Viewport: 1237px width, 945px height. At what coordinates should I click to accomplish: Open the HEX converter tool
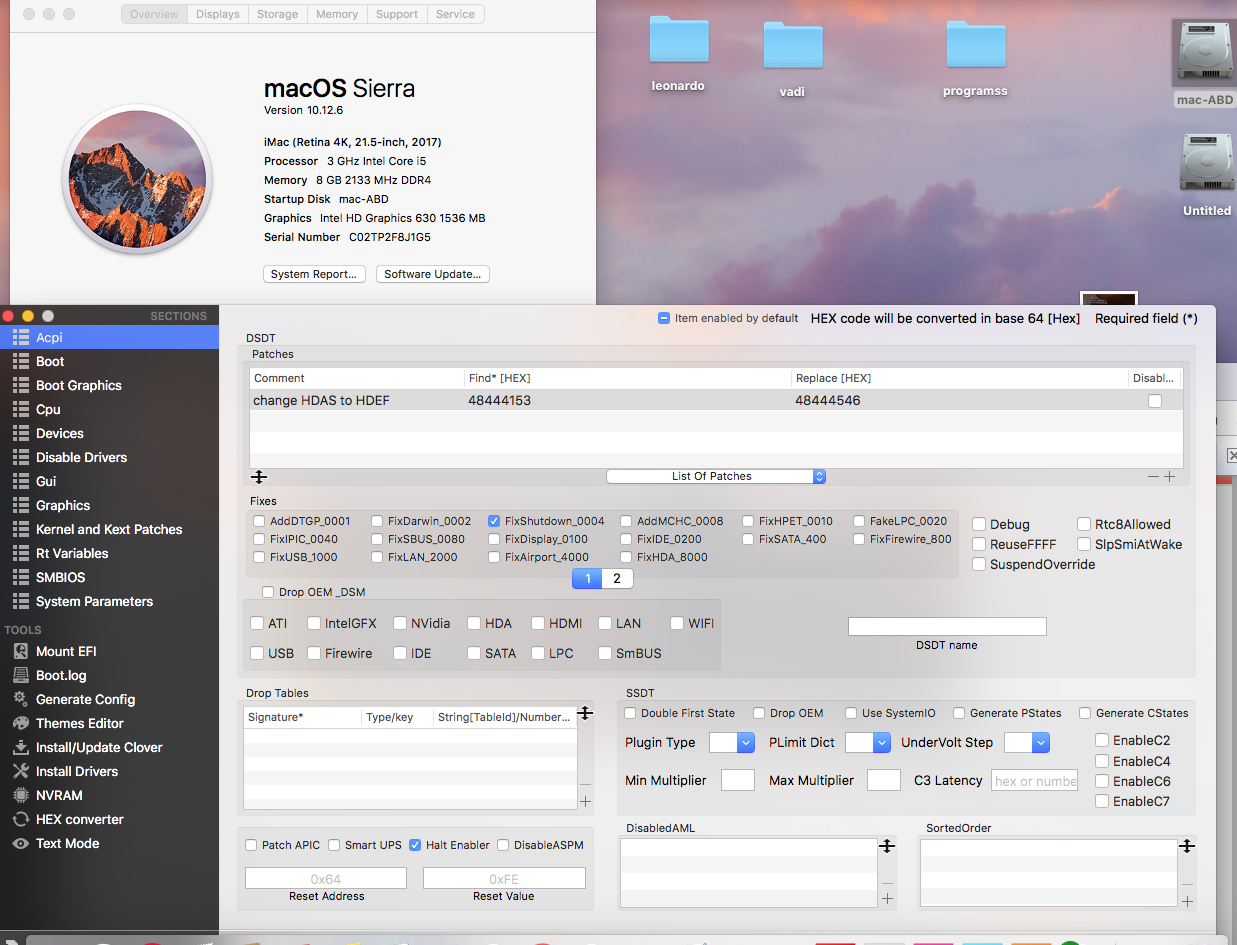[x=79, y=819]
